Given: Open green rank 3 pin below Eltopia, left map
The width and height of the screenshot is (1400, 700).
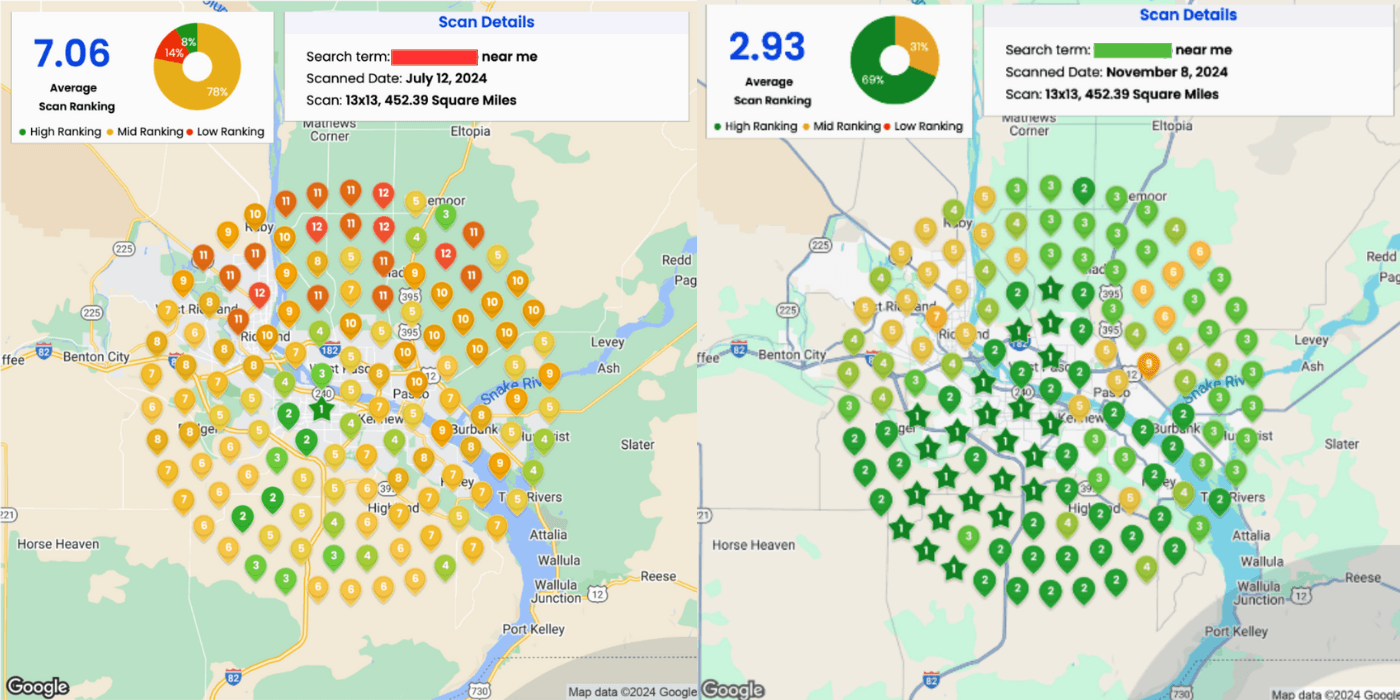Looking at the screenshot, I should (x=446, y=214).
